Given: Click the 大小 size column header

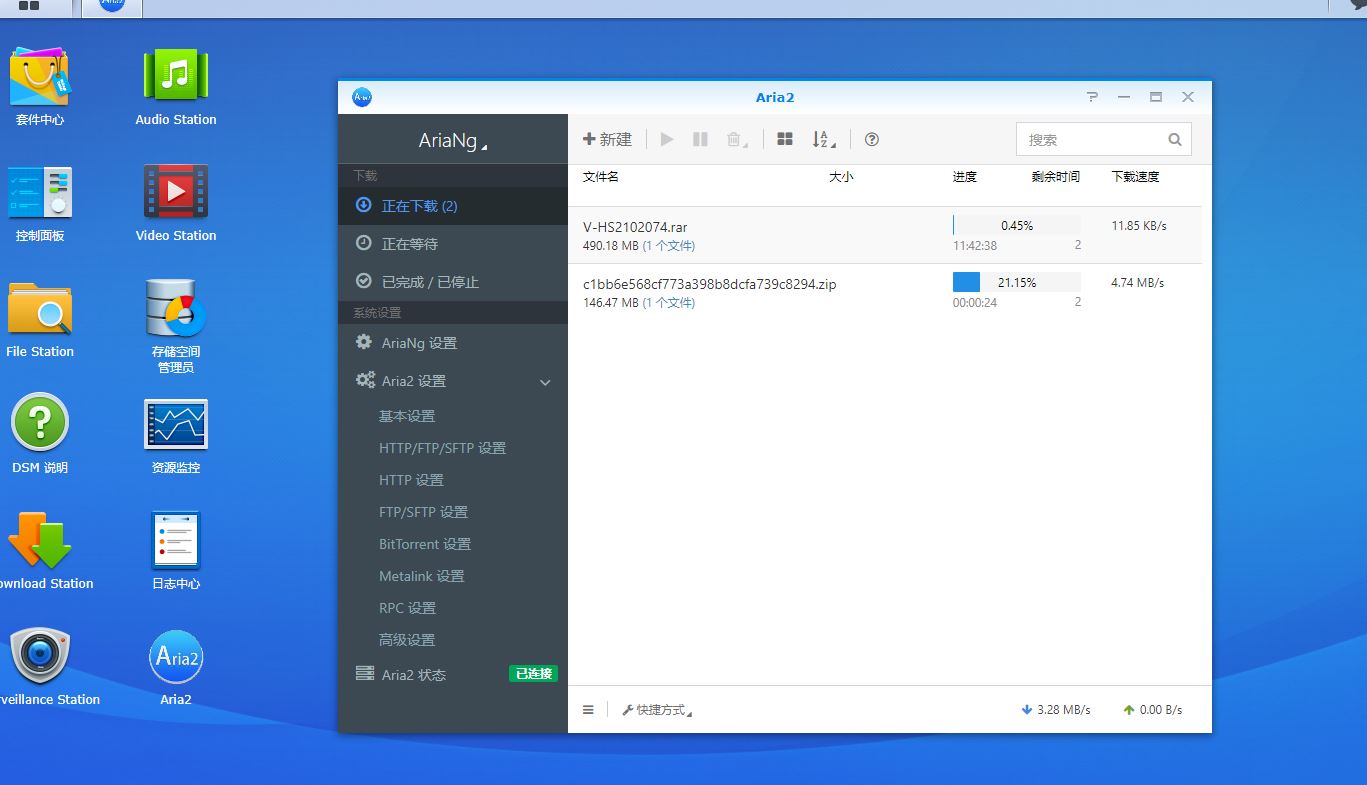Looking at the screenshot, I should click(x=841, y=177).
